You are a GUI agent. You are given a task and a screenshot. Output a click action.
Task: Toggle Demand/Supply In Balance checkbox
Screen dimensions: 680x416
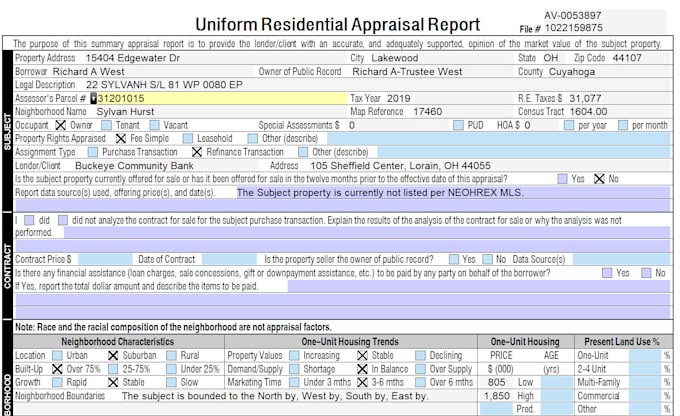point(362,369)
